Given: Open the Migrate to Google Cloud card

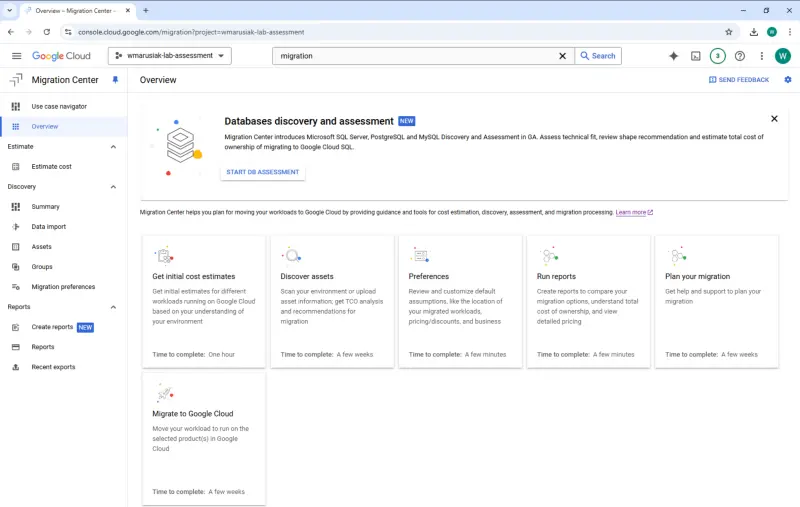Looking at the screenshot, I should [204, 439].
